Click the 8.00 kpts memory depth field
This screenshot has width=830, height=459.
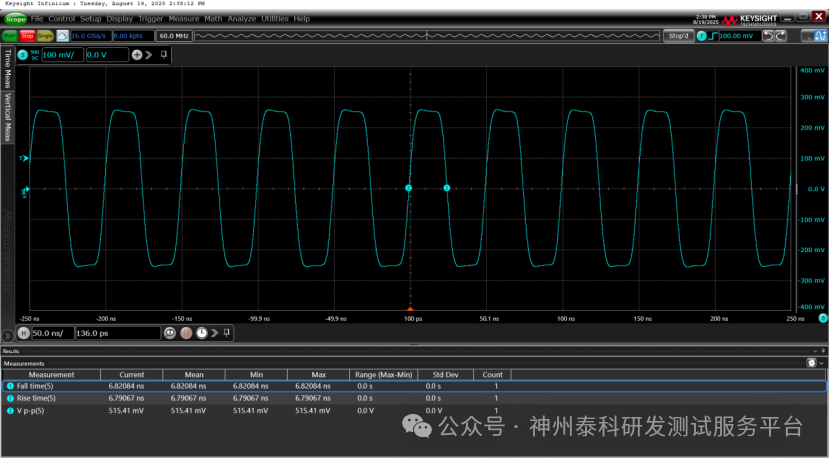(x=133, y=35)
